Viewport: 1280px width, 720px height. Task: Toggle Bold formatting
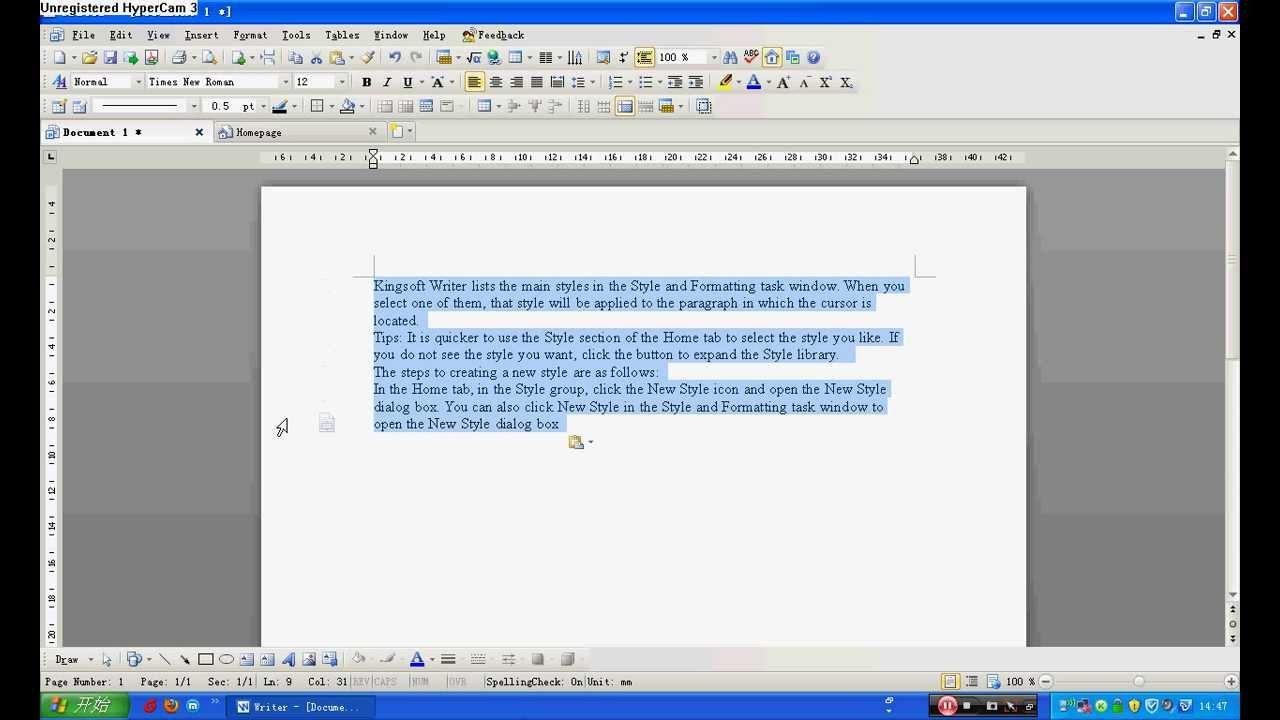click(366, 82)
